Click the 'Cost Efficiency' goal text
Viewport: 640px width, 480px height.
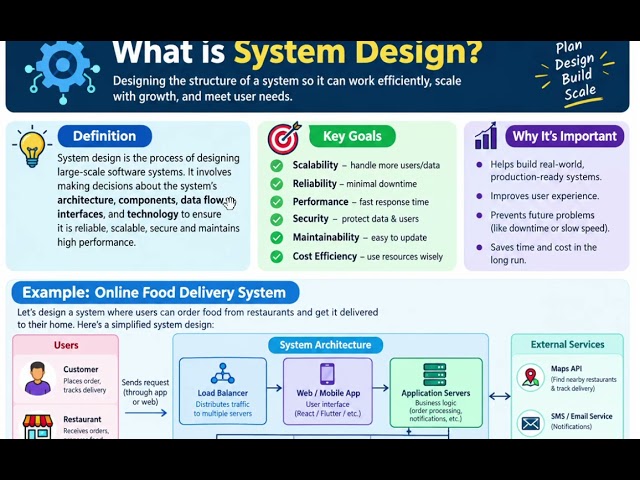pyautogui.click(x=324, y=256)
